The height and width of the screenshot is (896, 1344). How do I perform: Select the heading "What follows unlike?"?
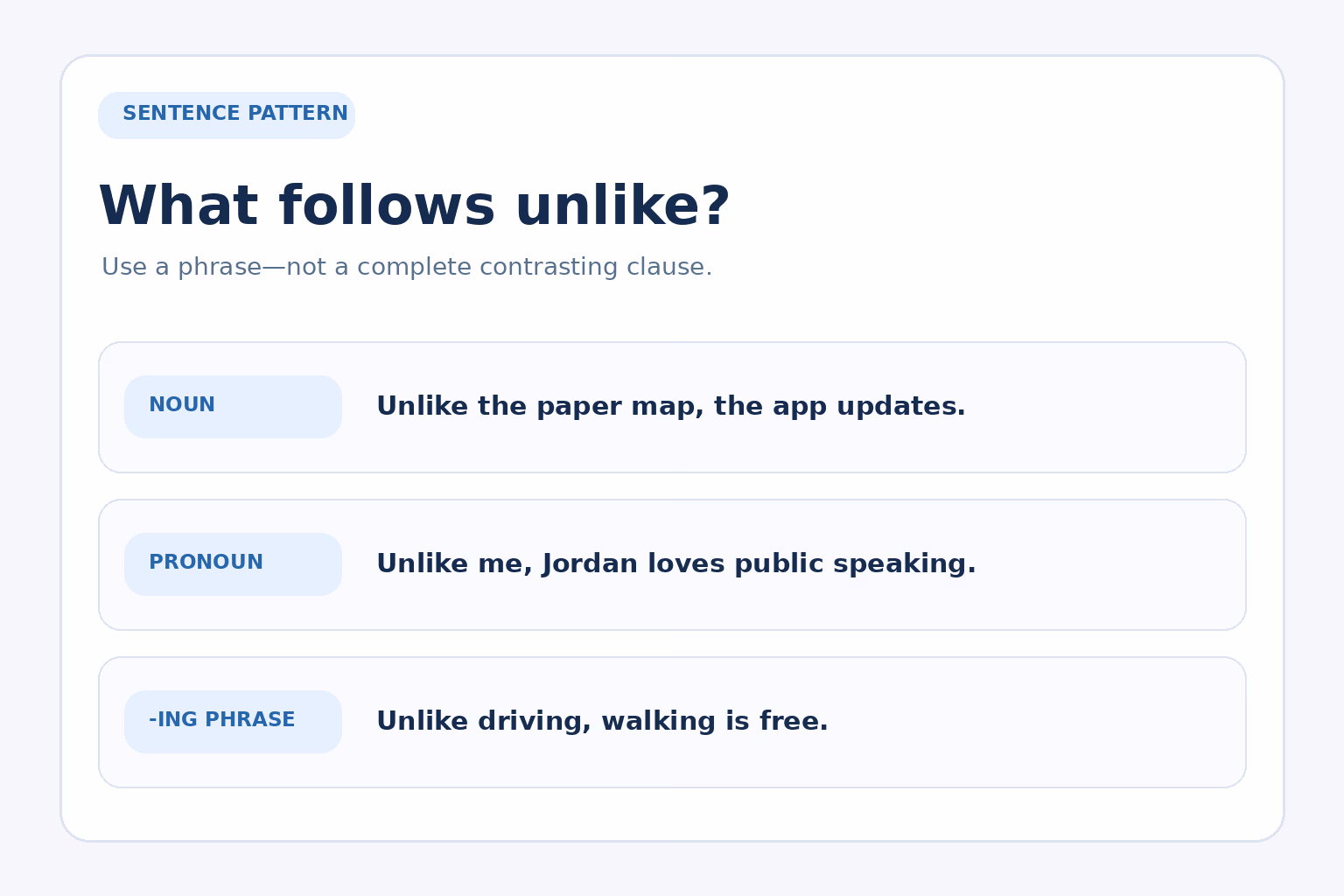(x=414, y=207)
